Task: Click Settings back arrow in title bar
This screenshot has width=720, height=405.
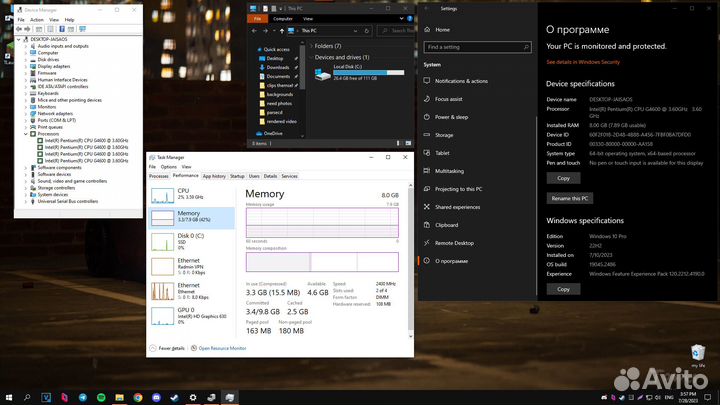Action: [x=427, y=9]
